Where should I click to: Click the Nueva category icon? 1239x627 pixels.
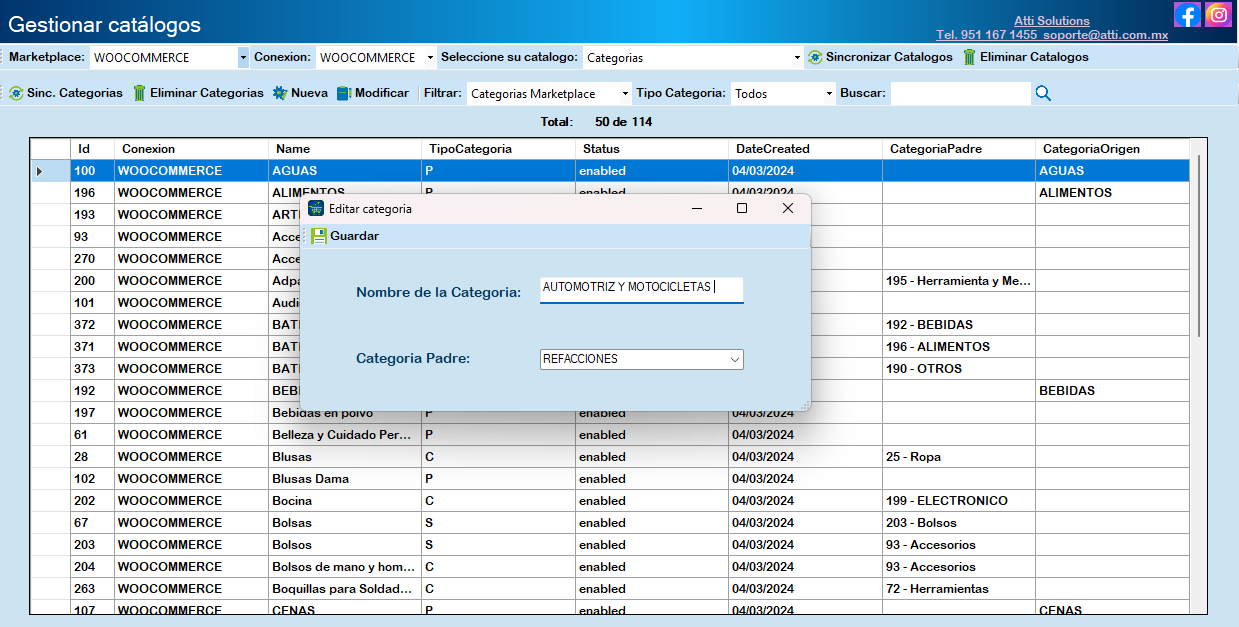280,94
